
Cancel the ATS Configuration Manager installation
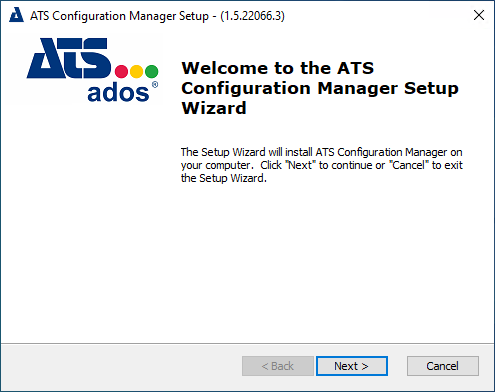443,366
